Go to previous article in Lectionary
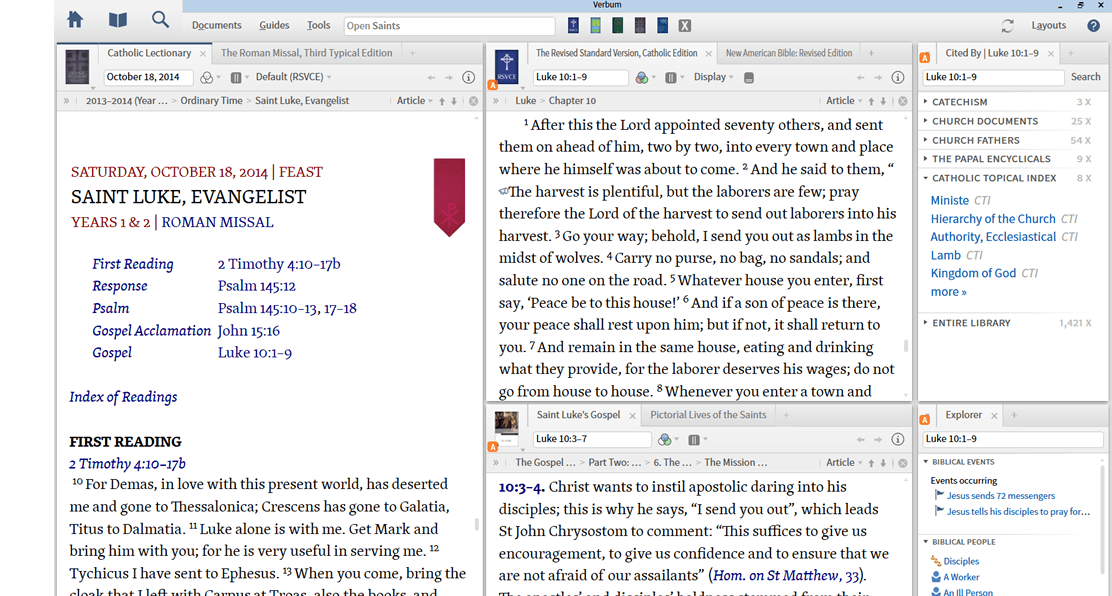The image size is (1112, 596). pyautogui.click(x=442, y=101)
